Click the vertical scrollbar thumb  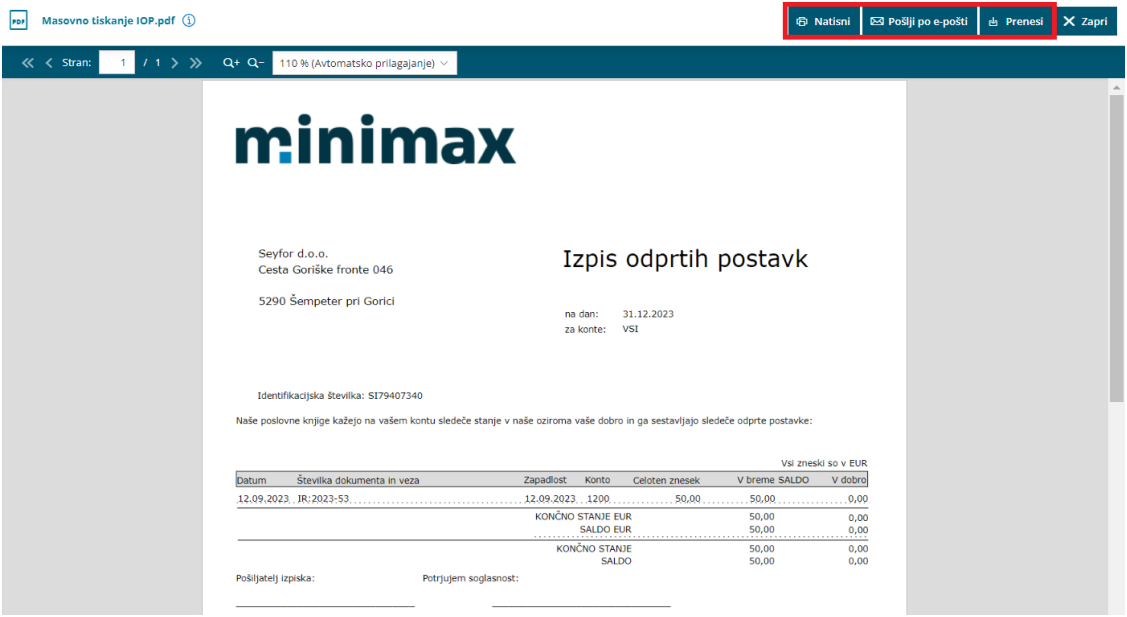pyautogui.click(x=1116, y=248)
